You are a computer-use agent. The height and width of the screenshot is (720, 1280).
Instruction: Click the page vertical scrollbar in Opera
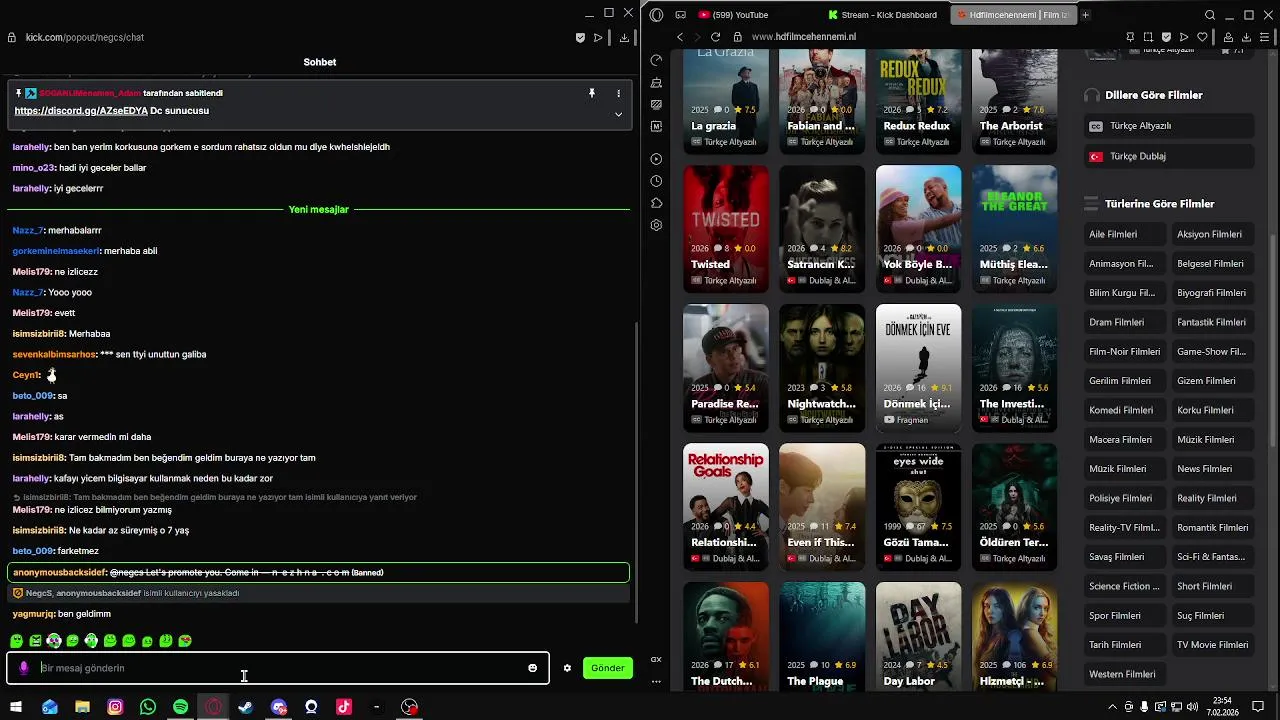(x=1274, y=340)
